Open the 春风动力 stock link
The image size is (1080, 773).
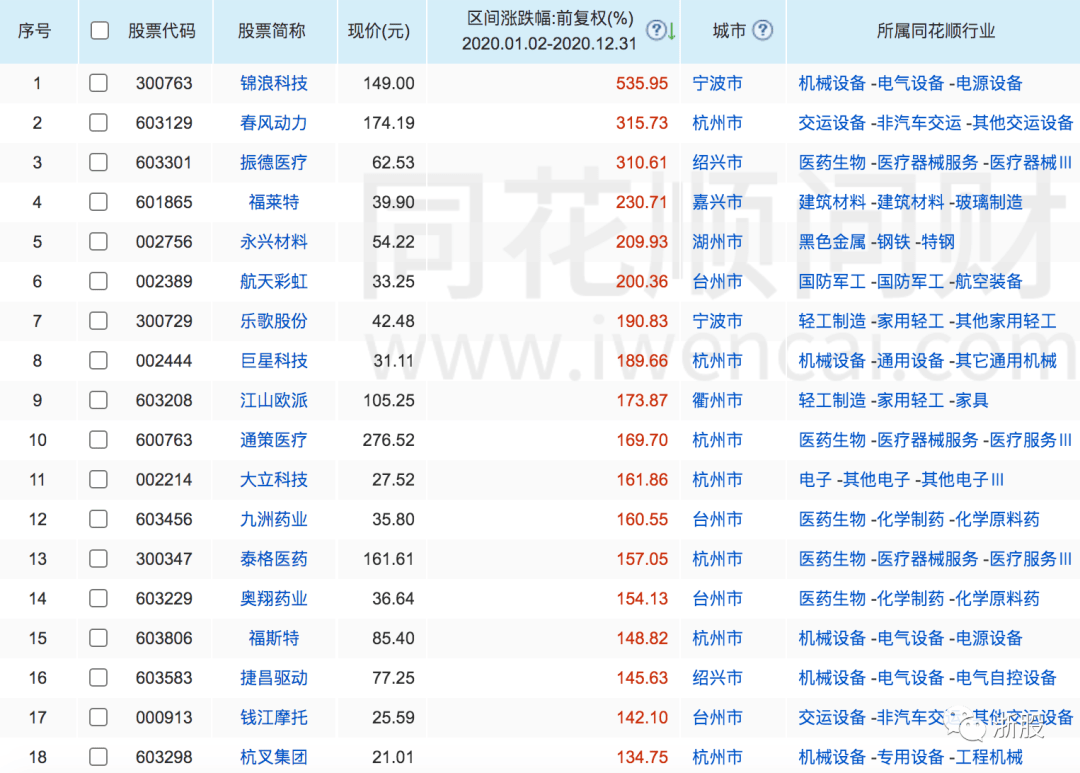[275, 123]
